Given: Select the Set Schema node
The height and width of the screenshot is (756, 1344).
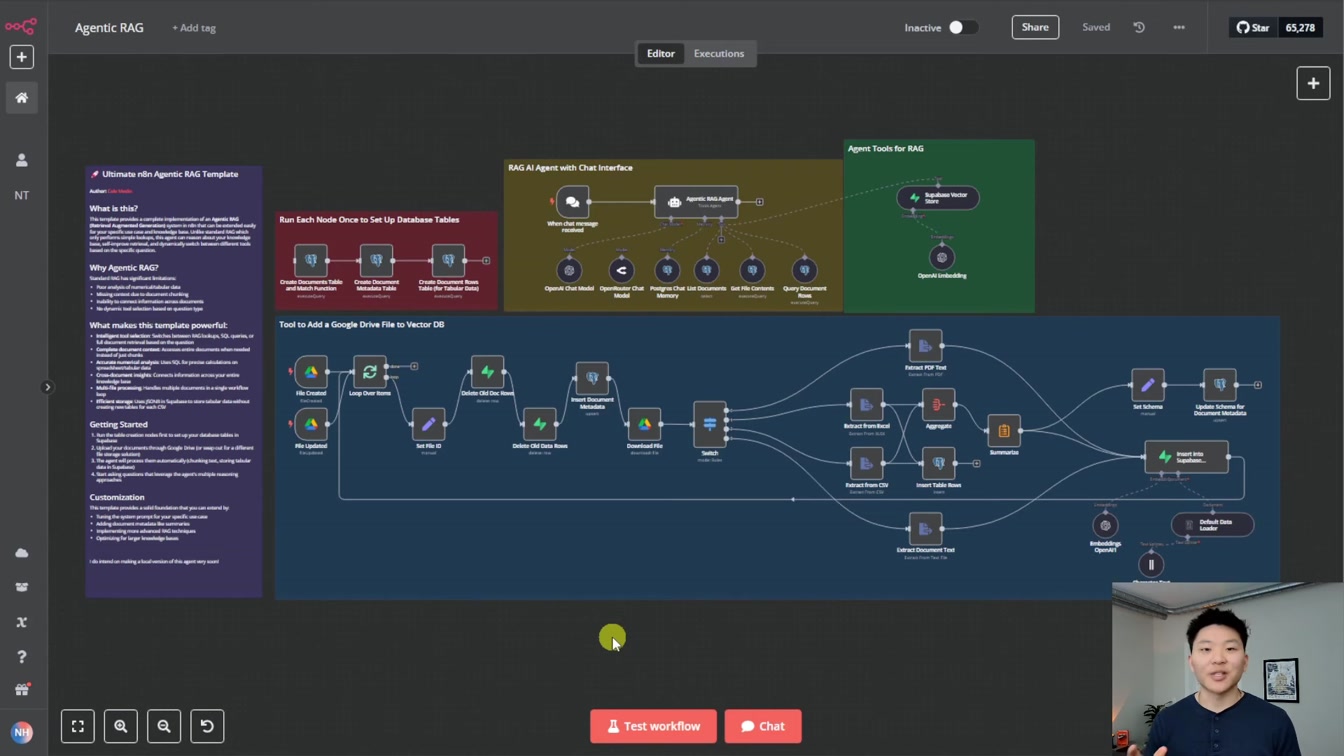Looking at the screenshot, I should pos(1147,385).
